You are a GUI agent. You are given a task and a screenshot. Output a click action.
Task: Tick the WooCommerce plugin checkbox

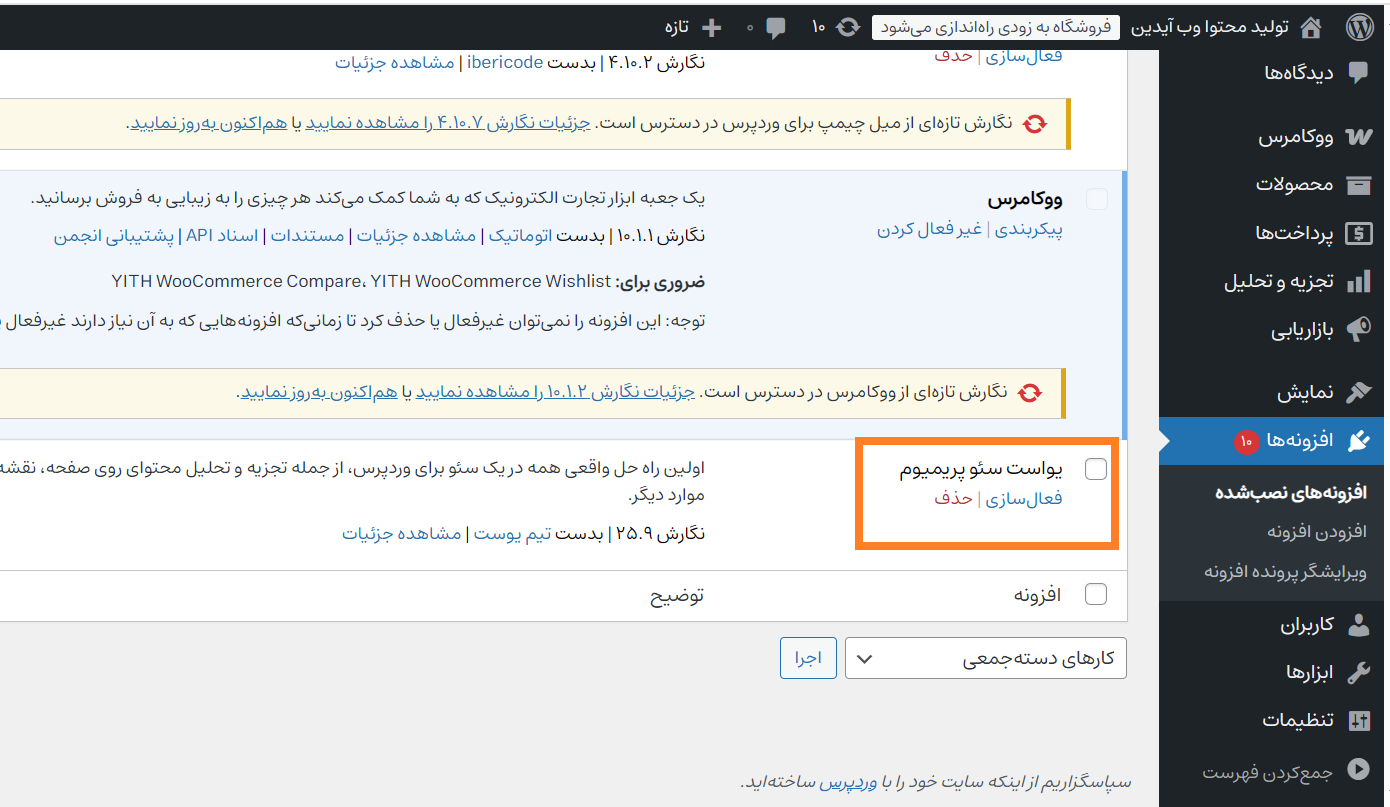(x=1096, y=199)
